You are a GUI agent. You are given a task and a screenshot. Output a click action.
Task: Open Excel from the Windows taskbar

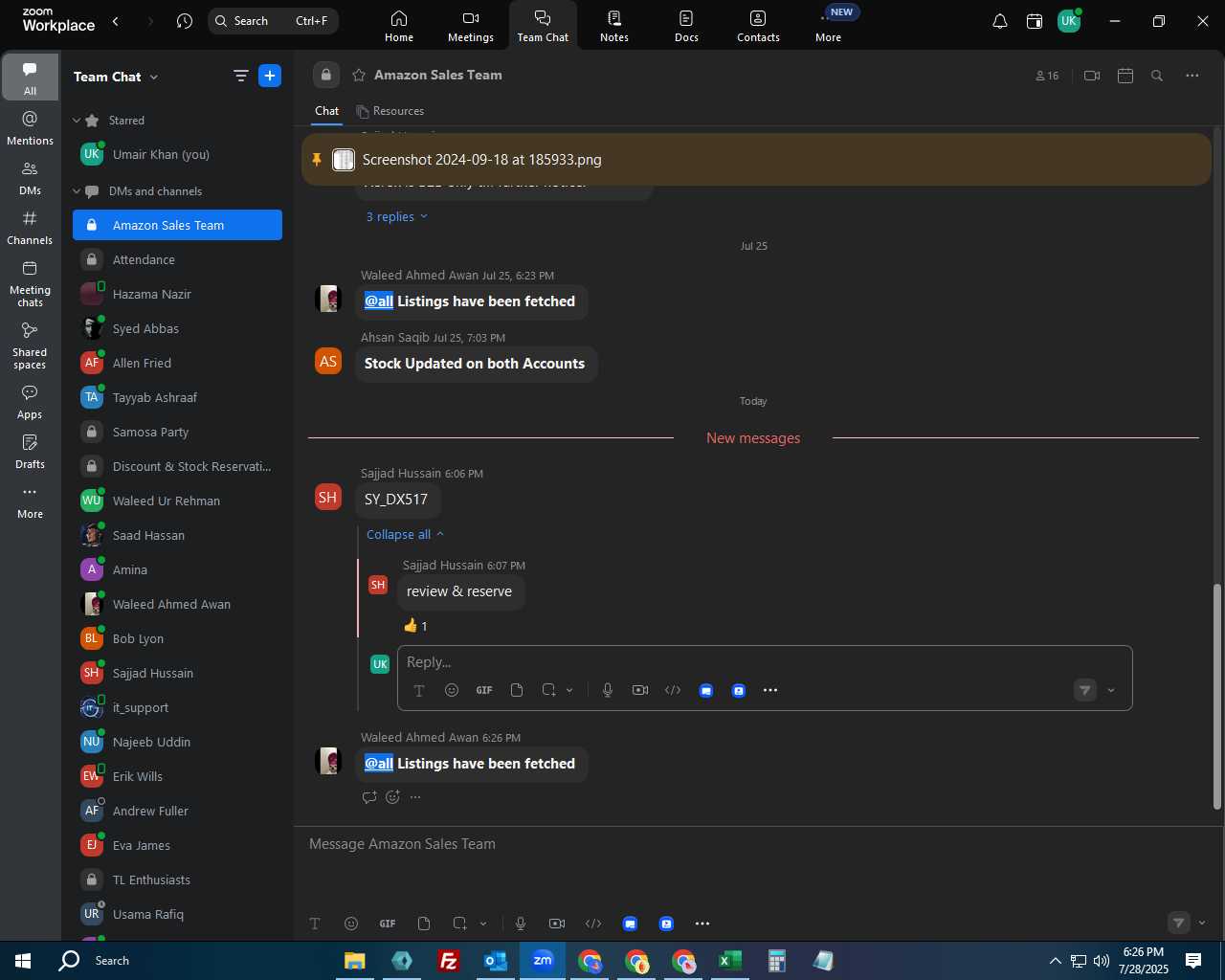tap(730, 961)
